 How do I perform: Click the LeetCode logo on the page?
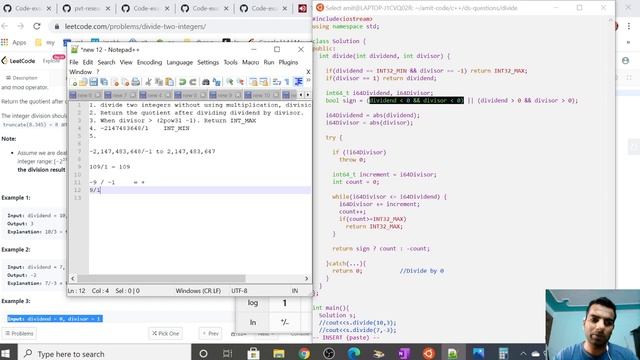[x=18, y=61]
